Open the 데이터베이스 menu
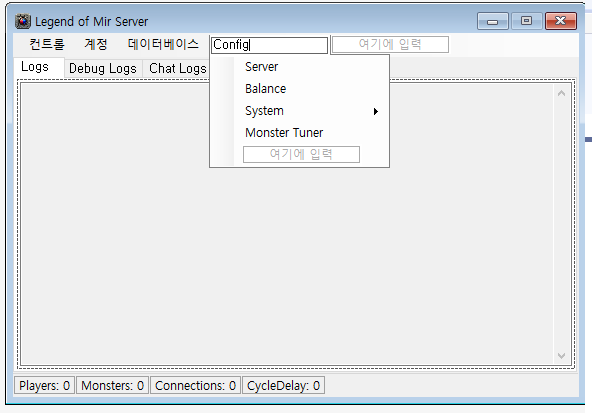 [x=163, y=45]
